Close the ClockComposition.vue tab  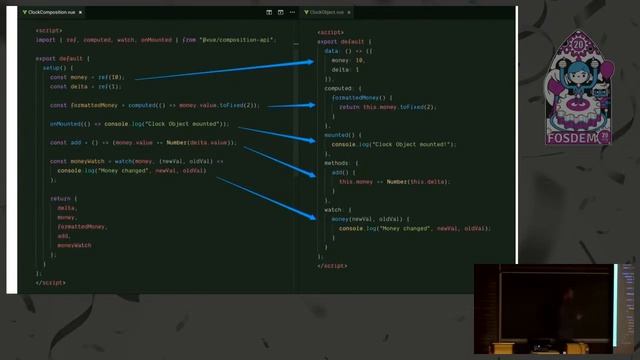point(80,13)
